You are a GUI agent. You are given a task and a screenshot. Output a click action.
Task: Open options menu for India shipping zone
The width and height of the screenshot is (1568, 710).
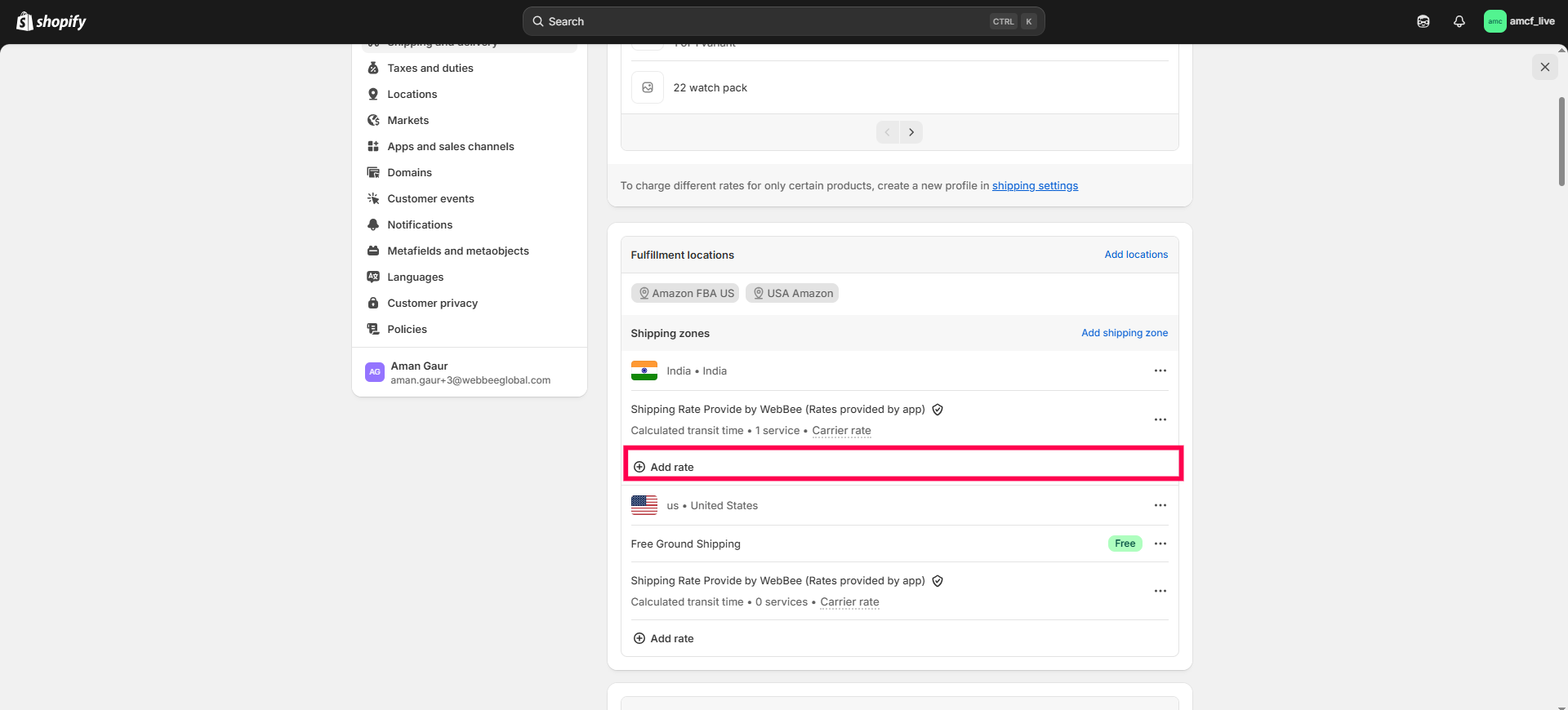coord(1160,371)
